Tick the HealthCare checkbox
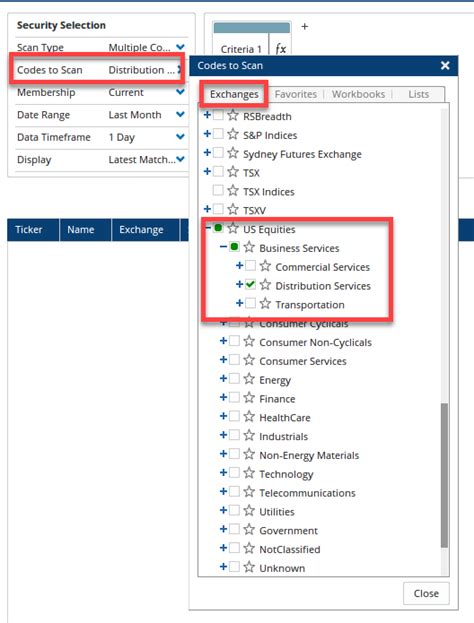Viewport: 474px width, 623px height. pos(234,416)
